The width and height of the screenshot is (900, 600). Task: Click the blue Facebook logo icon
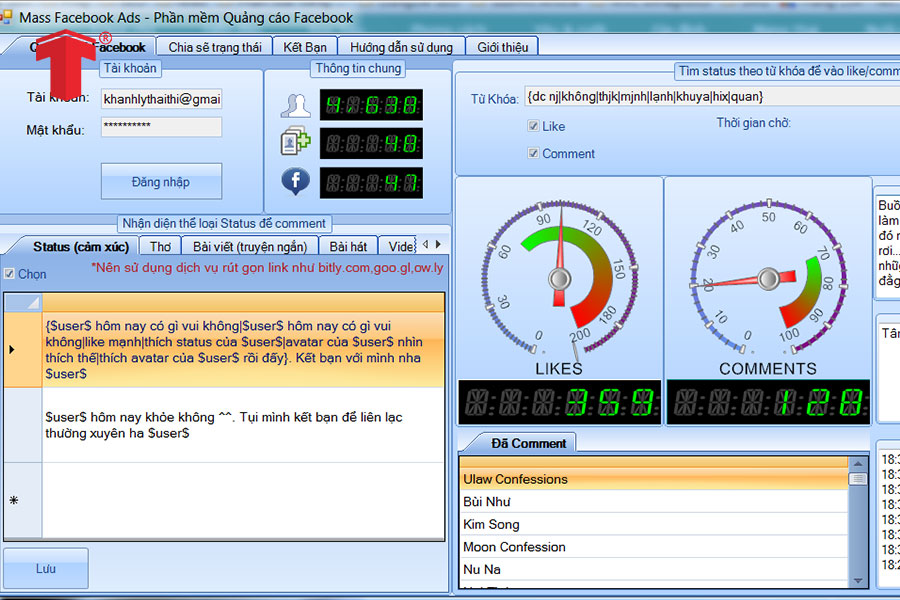(x=296, y=181)
